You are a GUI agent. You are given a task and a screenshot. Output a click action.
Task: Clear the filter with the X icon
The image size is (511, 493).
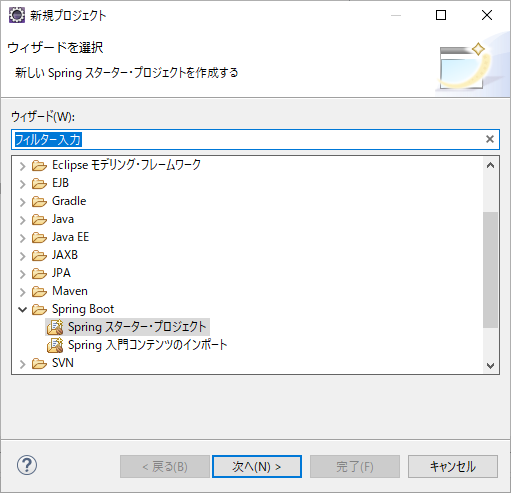pyautogui.click(x=490, y=139)
